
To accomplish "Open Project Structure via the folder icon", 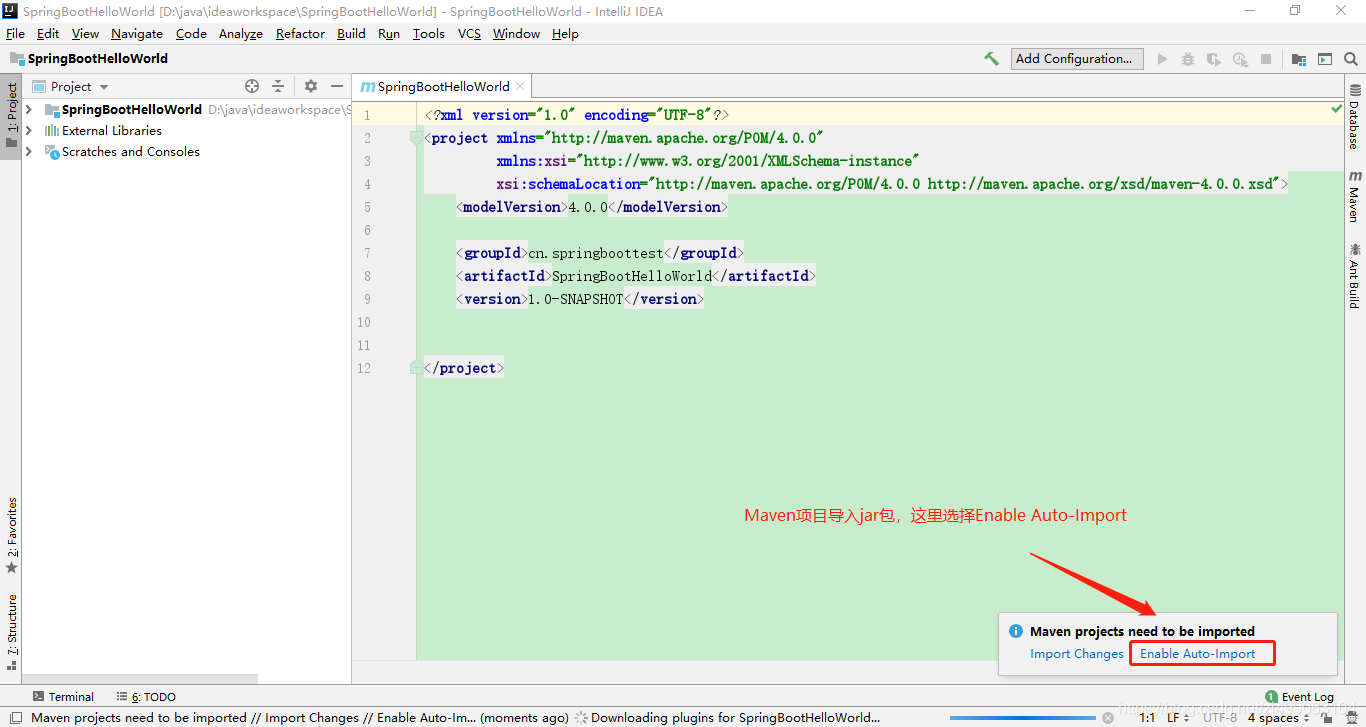I will (x=1299, y=59).
